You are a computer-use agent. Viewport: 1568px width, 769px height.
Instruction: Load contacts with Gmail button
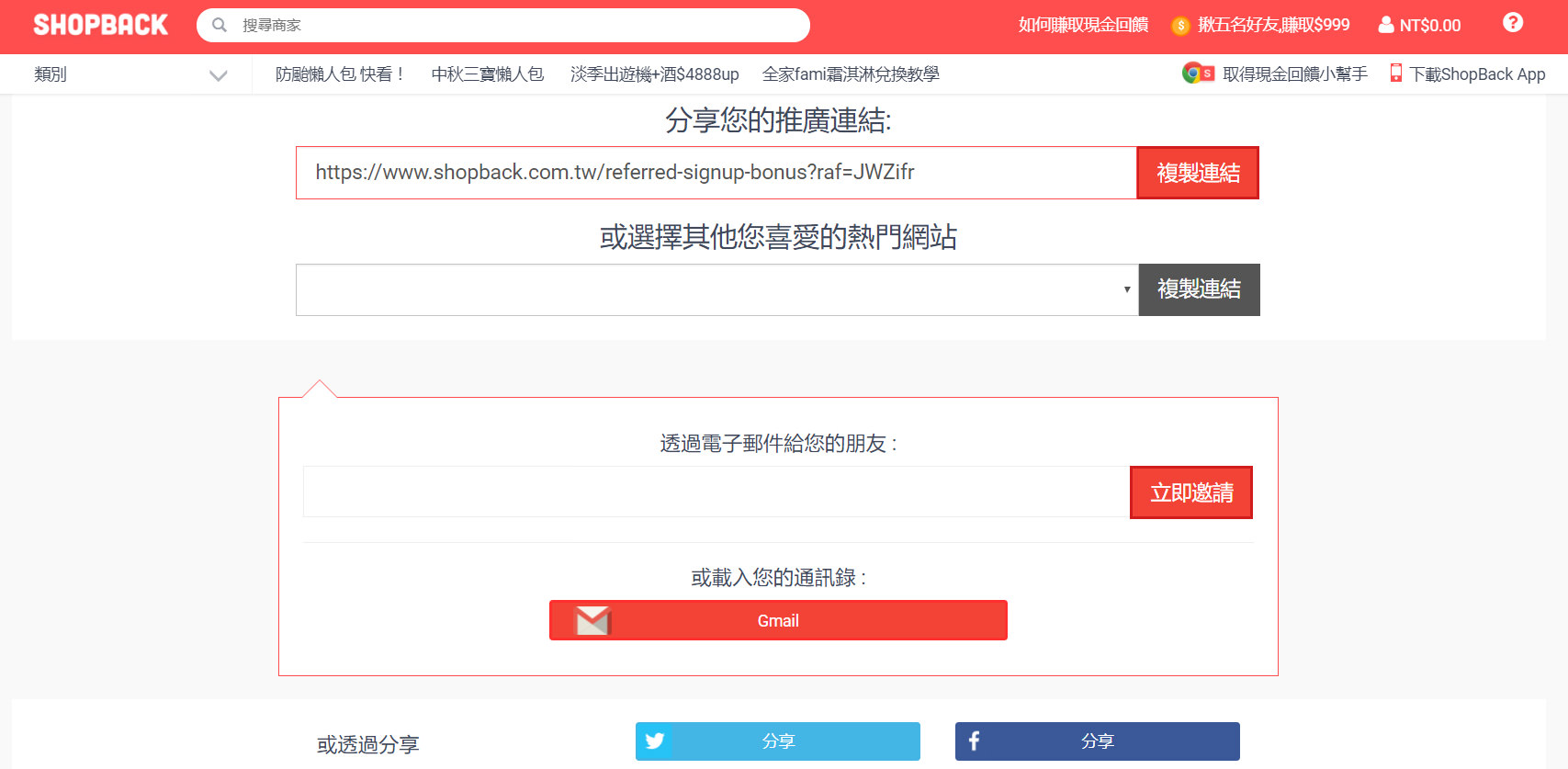tap(778, 620)
